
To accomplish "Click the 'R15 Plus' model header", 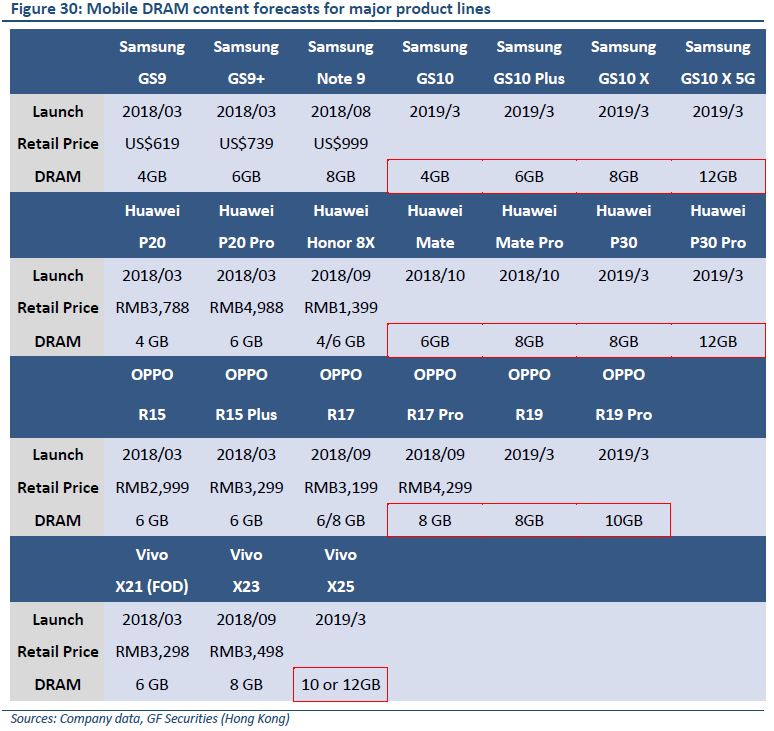I will click(246, 415).
